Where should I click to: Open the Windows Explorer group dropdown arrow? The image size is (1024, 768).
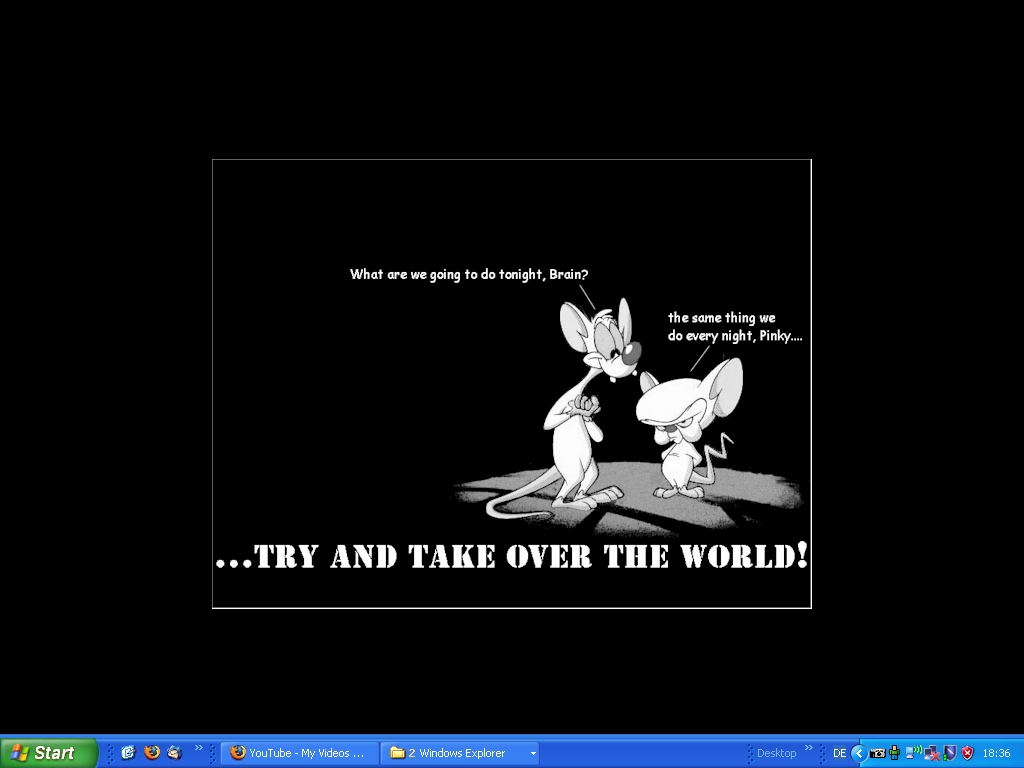click(533, 753)
